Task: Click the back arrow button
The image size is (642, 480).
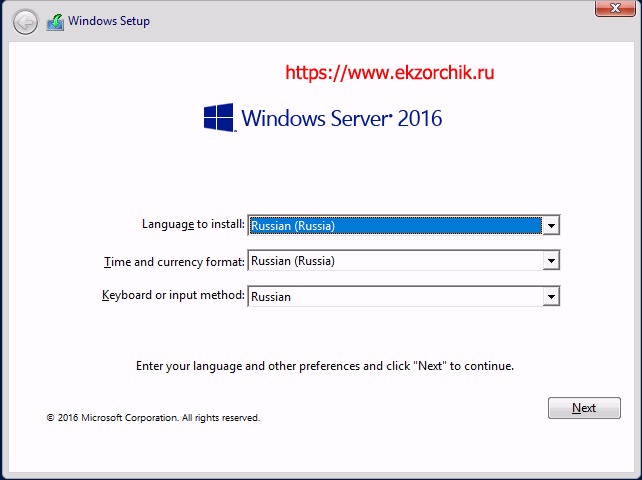Action: 25,22
